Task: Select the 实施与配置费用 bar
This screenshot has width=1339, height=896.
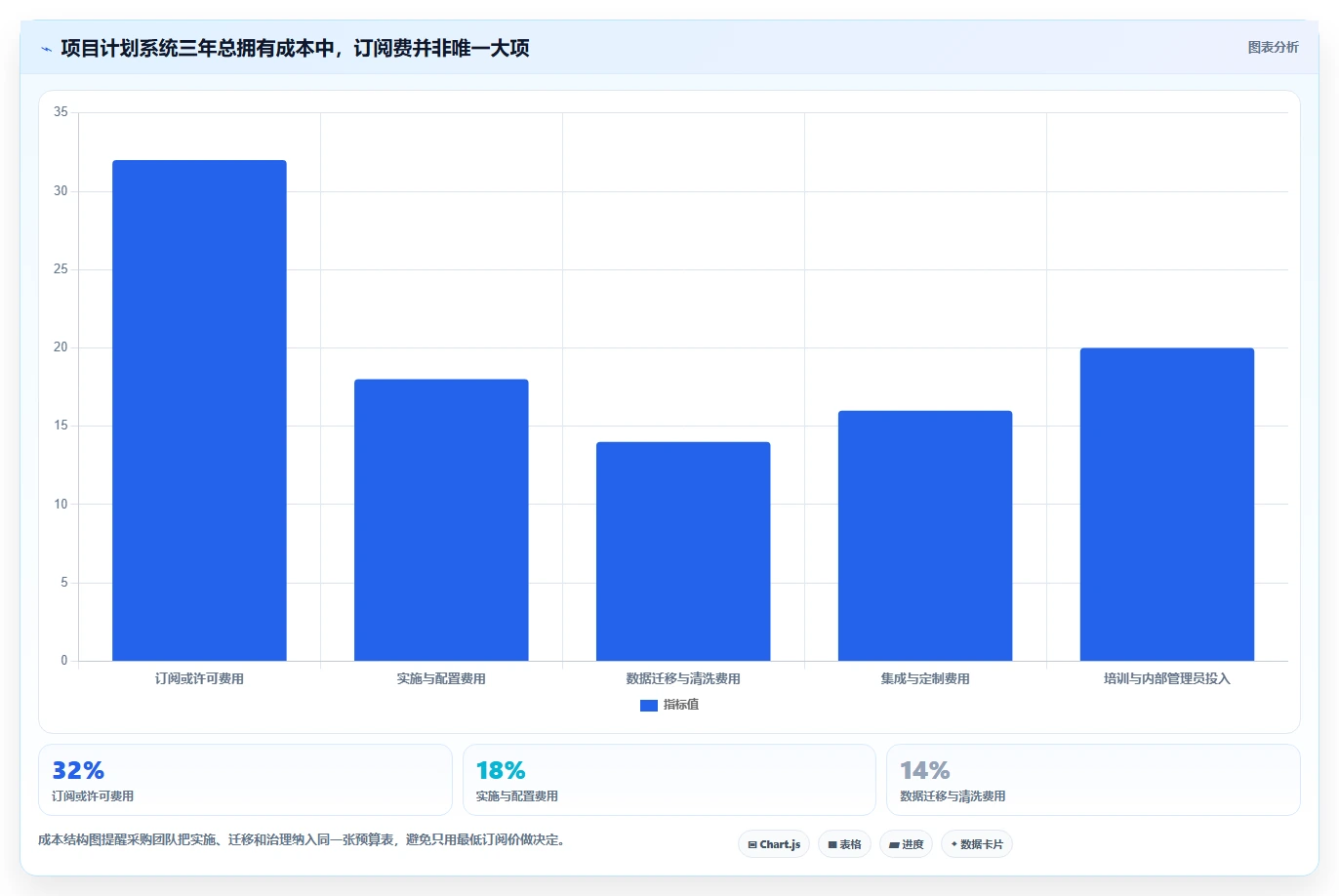Action: tap(441, 520)
